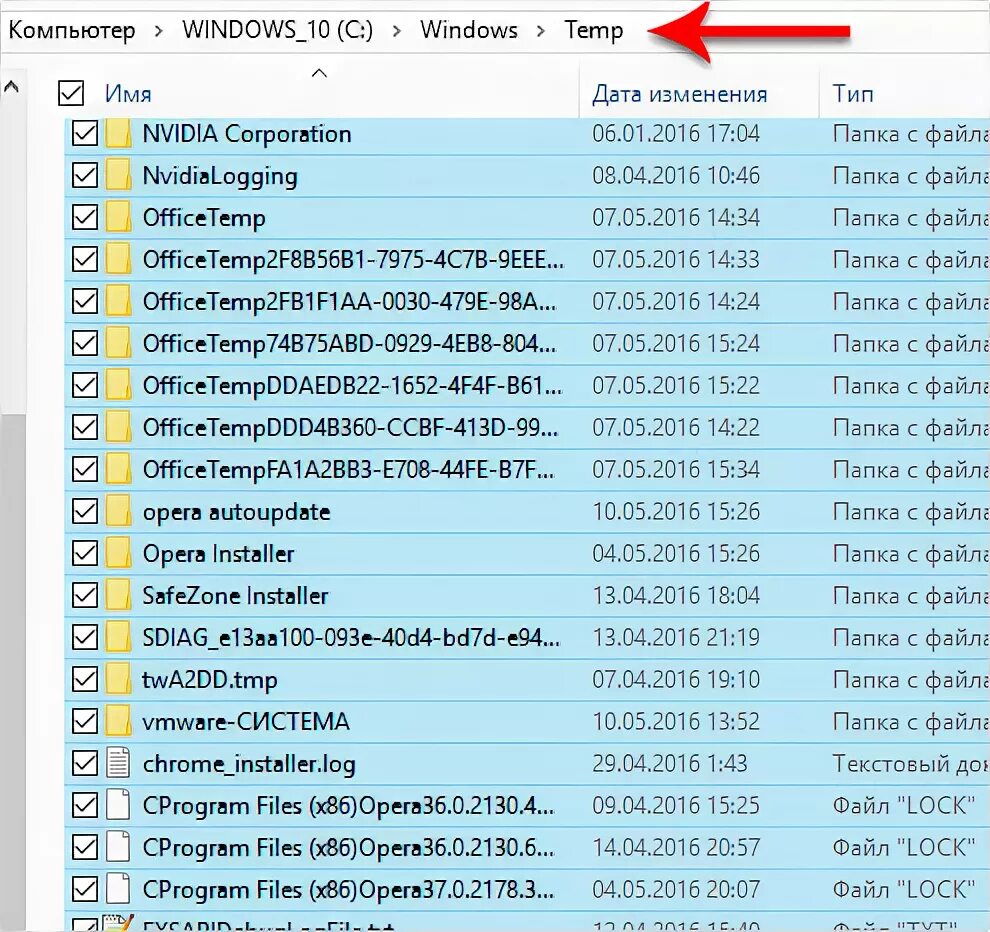Click the twA2DD.tmp folder icon
This screenshot has height=932, width=990.
pos(118,679)
